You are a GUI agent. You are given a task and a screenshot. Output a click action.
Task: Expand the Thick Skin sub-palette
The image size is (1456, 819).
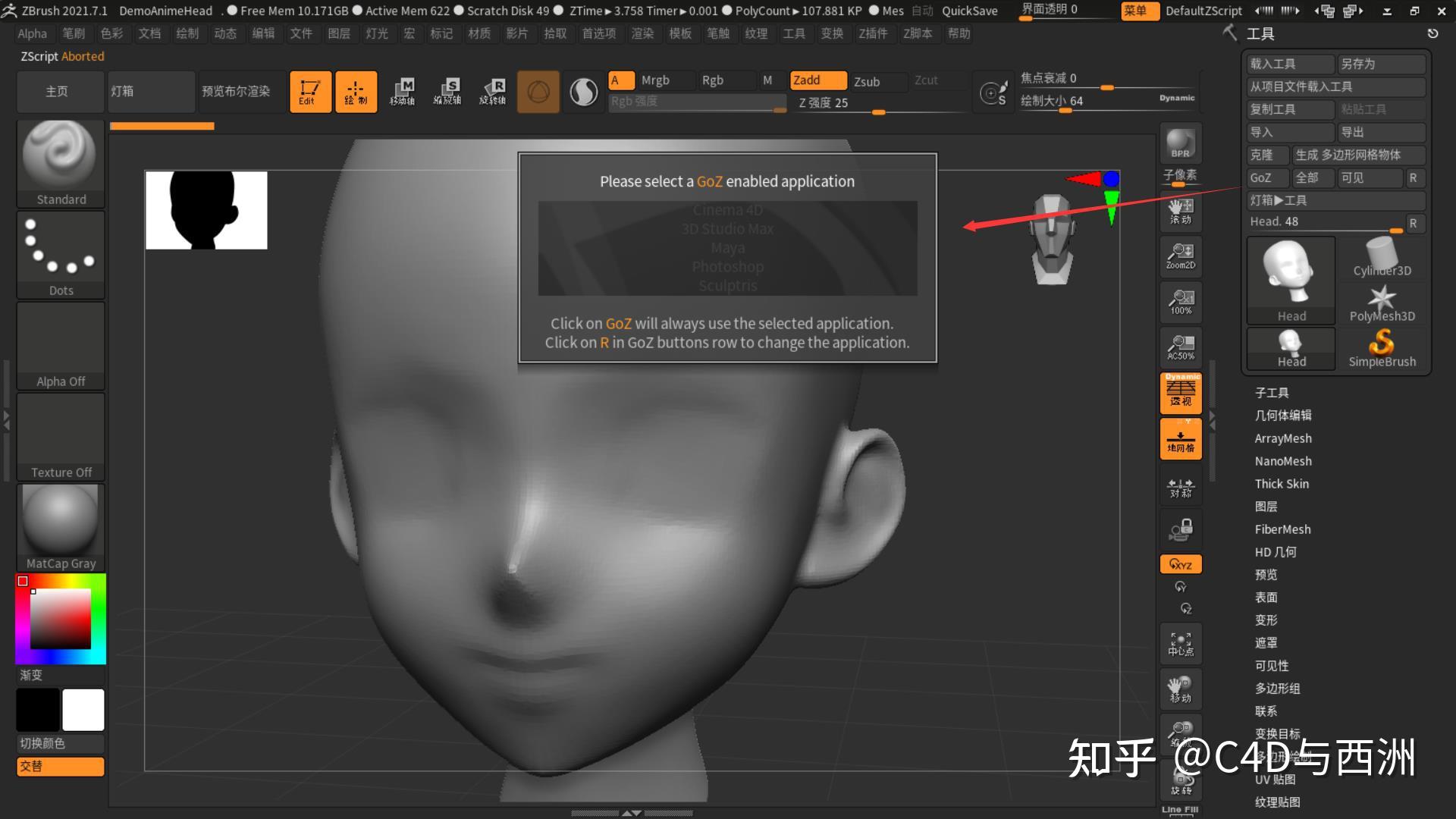(1281, 484)
